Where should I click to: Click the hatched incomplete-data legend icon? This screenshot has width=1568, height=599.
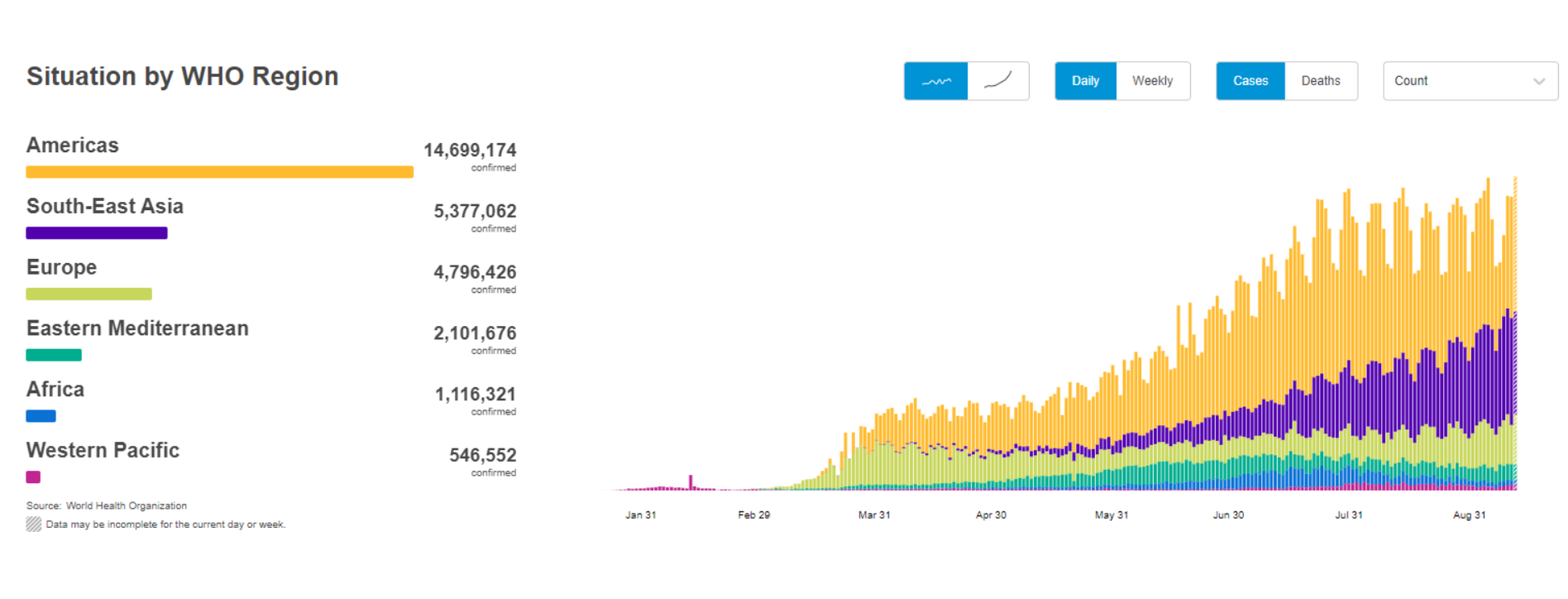point(33,525)
